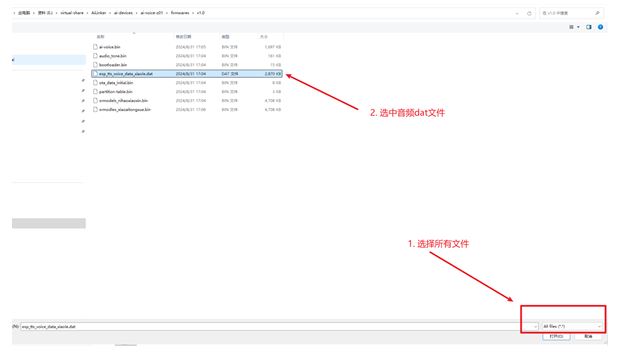Go to the firmwares breadcrumb folder
Screen dimensions: 621x362
pyautogui.click(x=180, y=13)
